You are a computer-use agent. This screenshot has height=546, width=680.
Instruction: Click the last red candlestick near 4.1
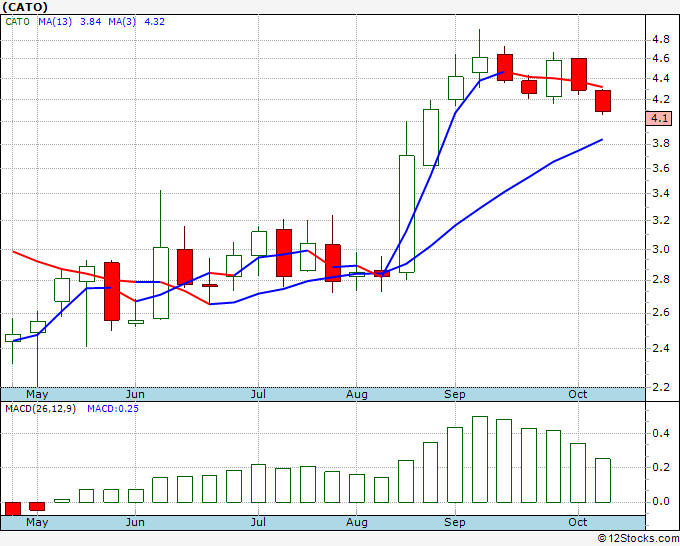point(603,101)
